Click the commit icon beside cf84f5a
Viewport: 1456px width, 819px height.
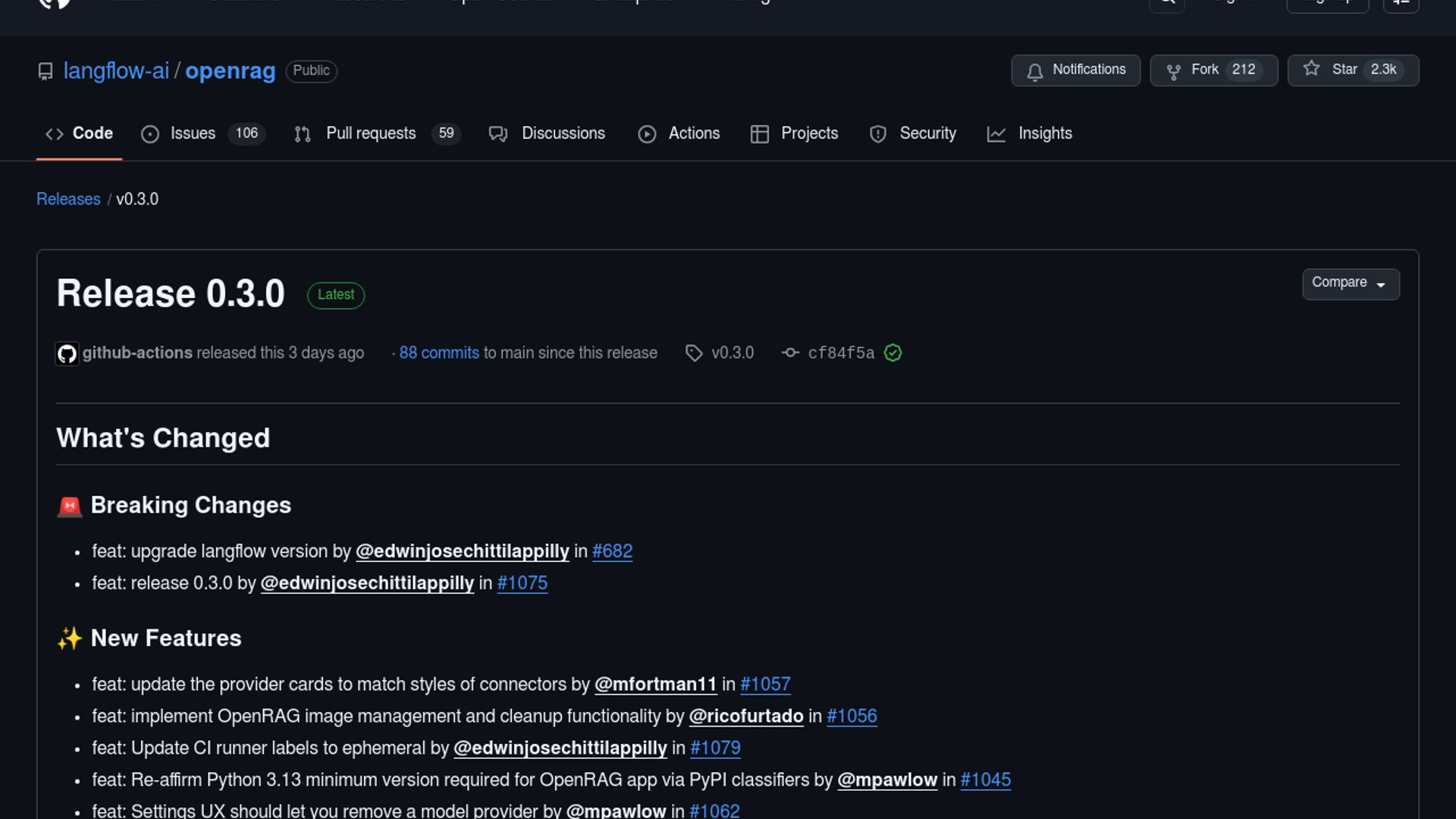tap(790, 353)
